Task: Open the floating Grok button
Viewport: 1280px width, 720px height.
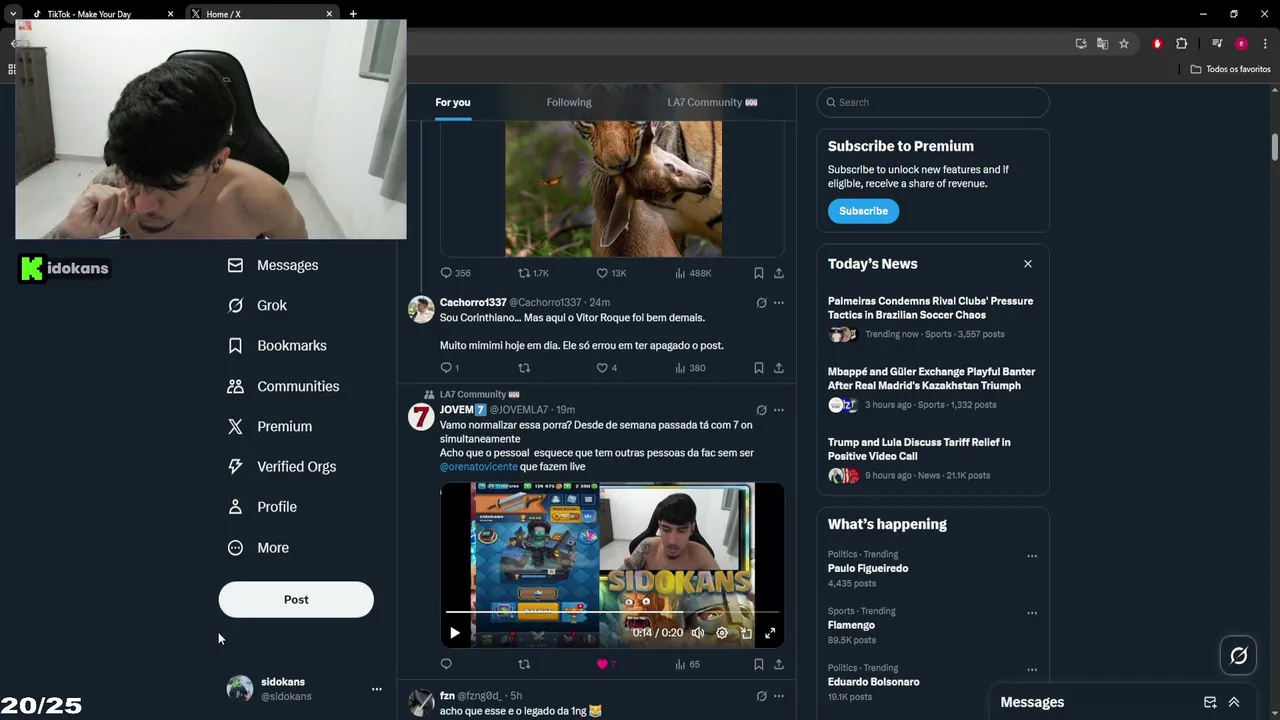Action: [1238, 656]
